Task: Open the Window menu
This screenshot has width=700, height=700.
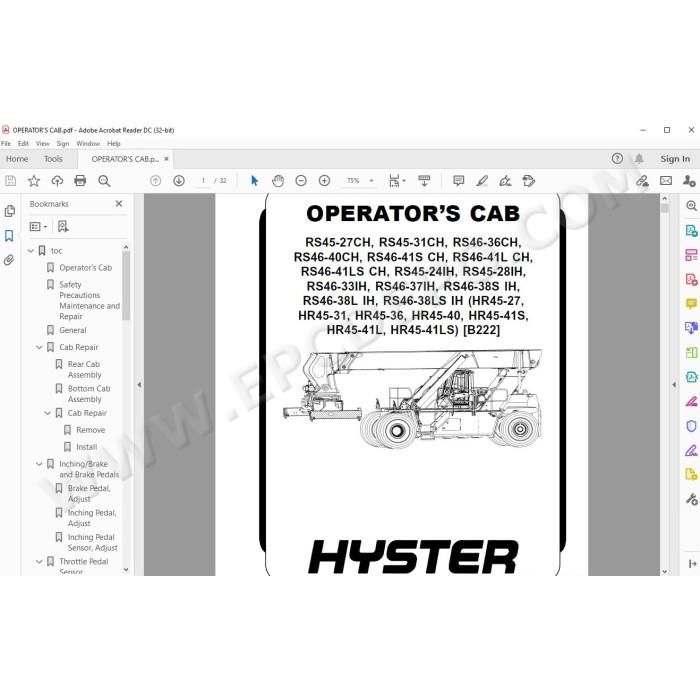Action: [88, 143]
